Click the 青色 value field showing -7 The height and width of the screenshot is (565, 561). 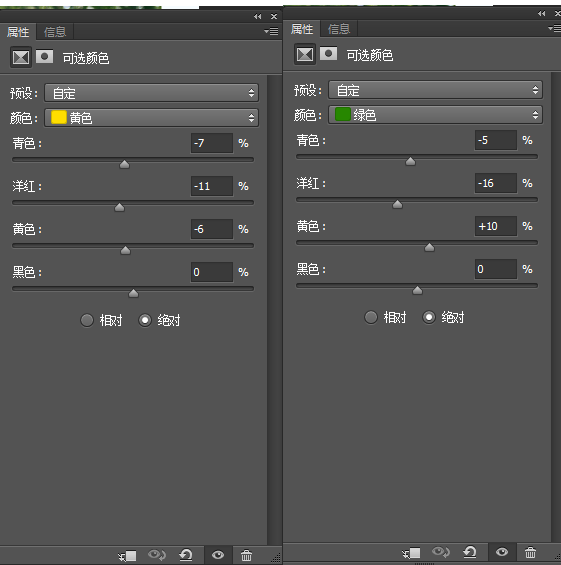click(x=212, y=143)
